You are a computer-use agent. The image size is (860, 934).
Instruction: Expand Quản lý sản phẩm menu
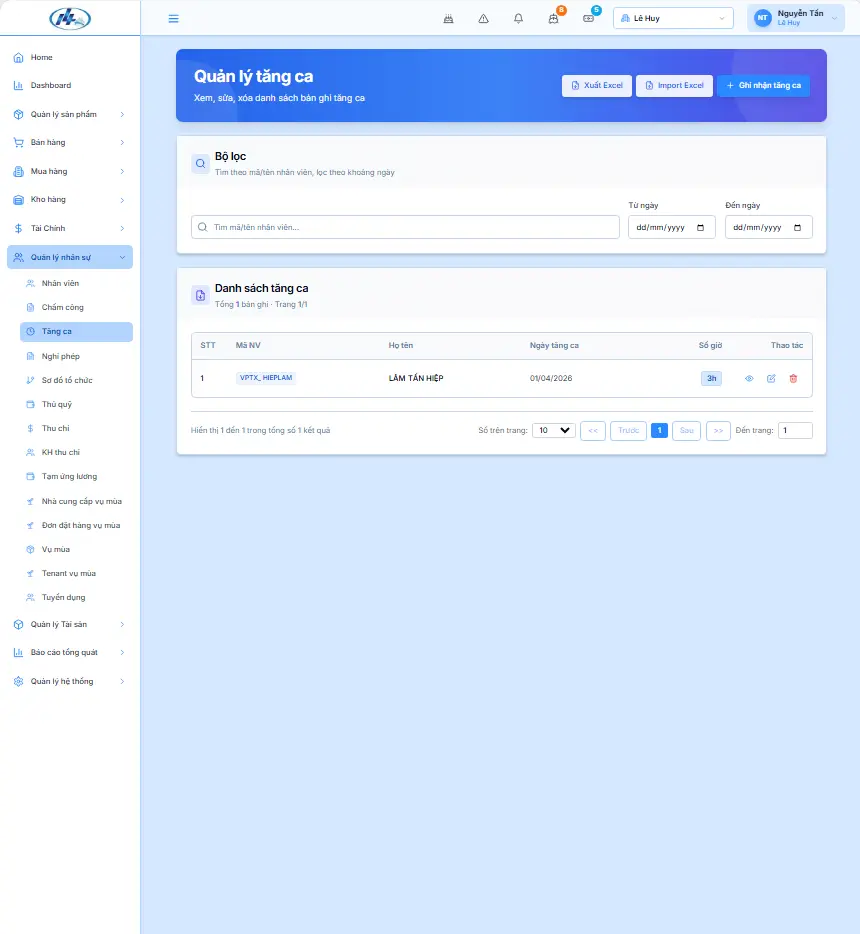pyautogui.click(x=70, y=114)
